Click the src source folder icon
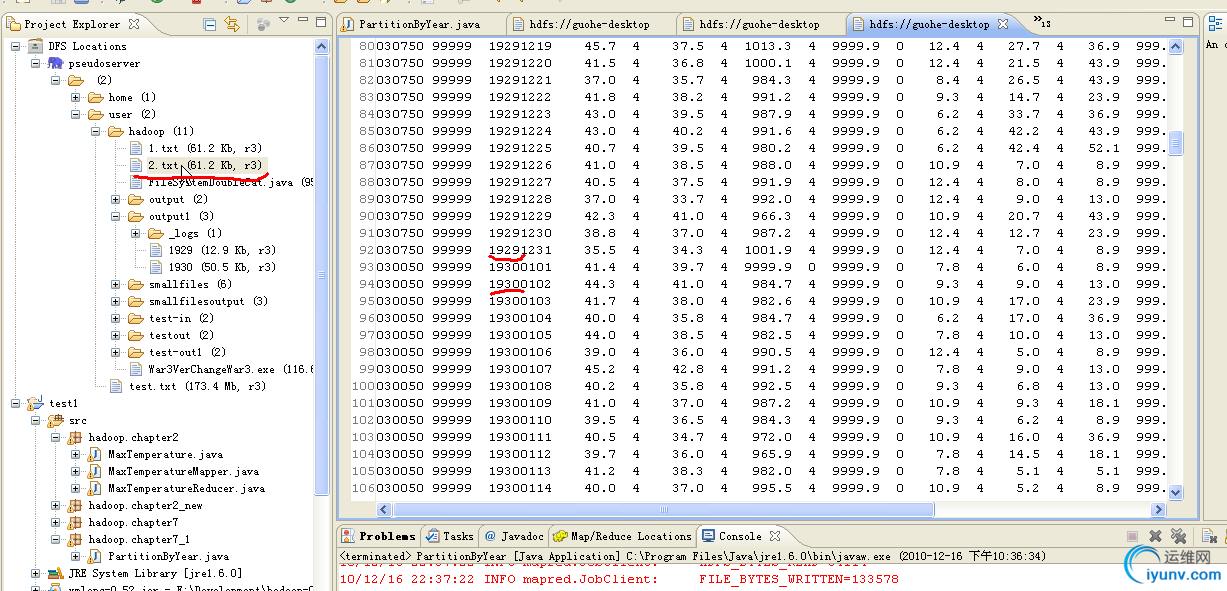1227x591 pixels. (56, 420)
